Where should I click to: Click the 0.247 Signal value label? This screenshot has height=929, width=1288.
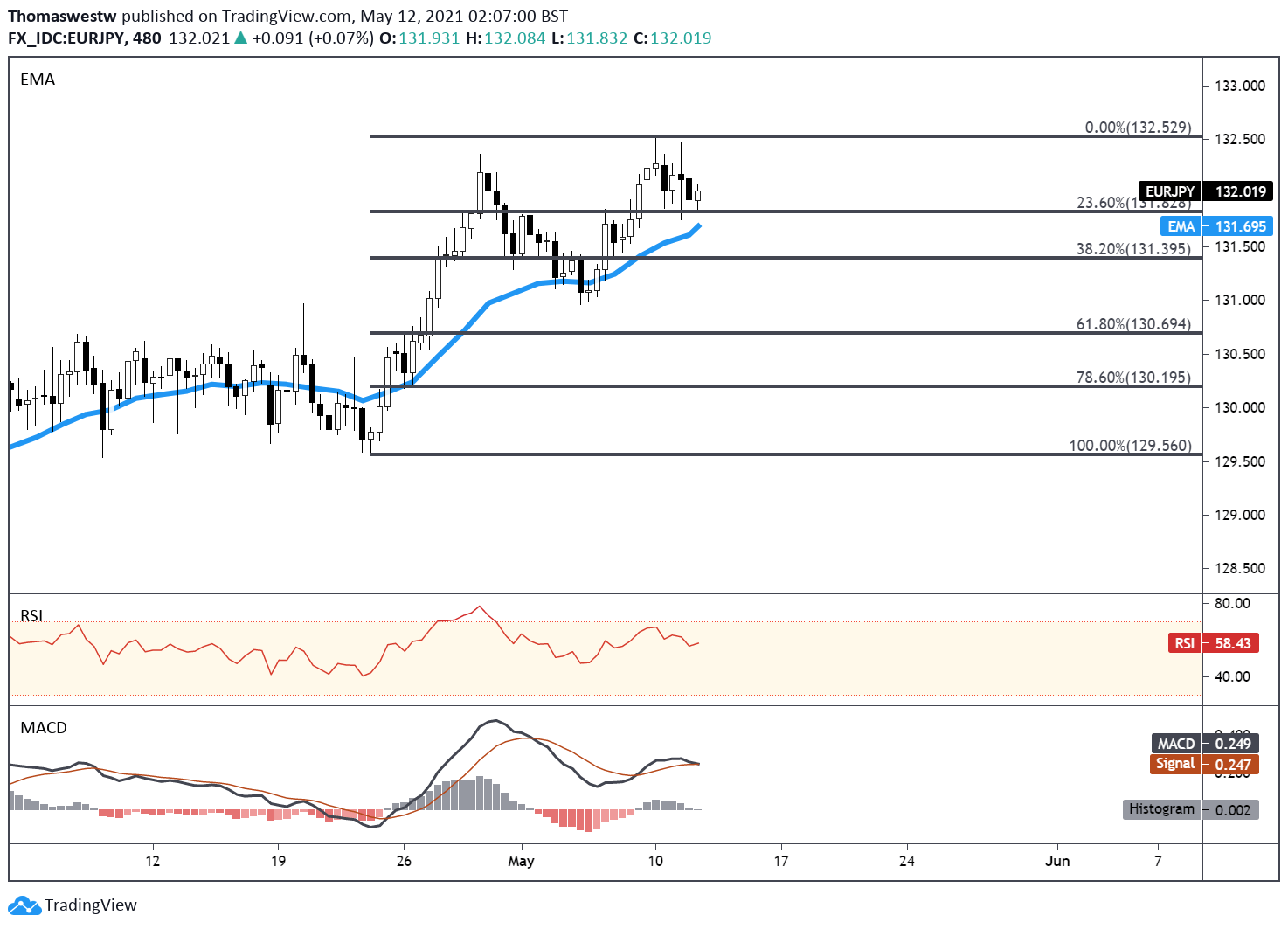(1232, 765)
